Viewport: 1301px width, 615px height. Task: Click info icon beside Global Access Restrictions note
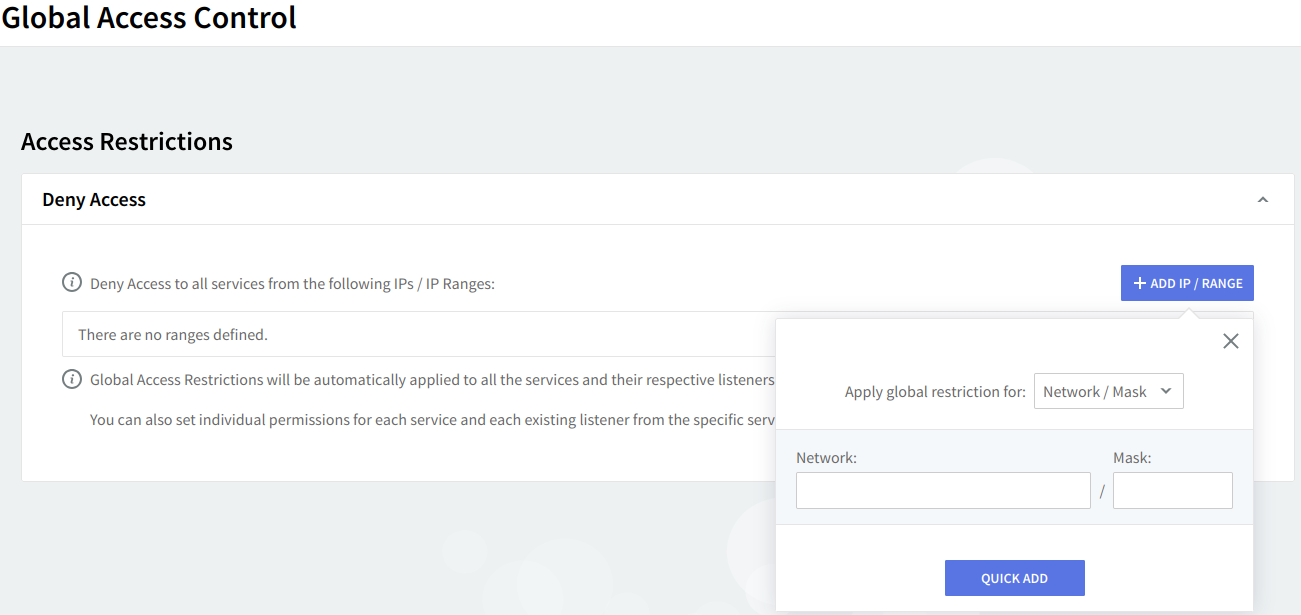point(72,379)
